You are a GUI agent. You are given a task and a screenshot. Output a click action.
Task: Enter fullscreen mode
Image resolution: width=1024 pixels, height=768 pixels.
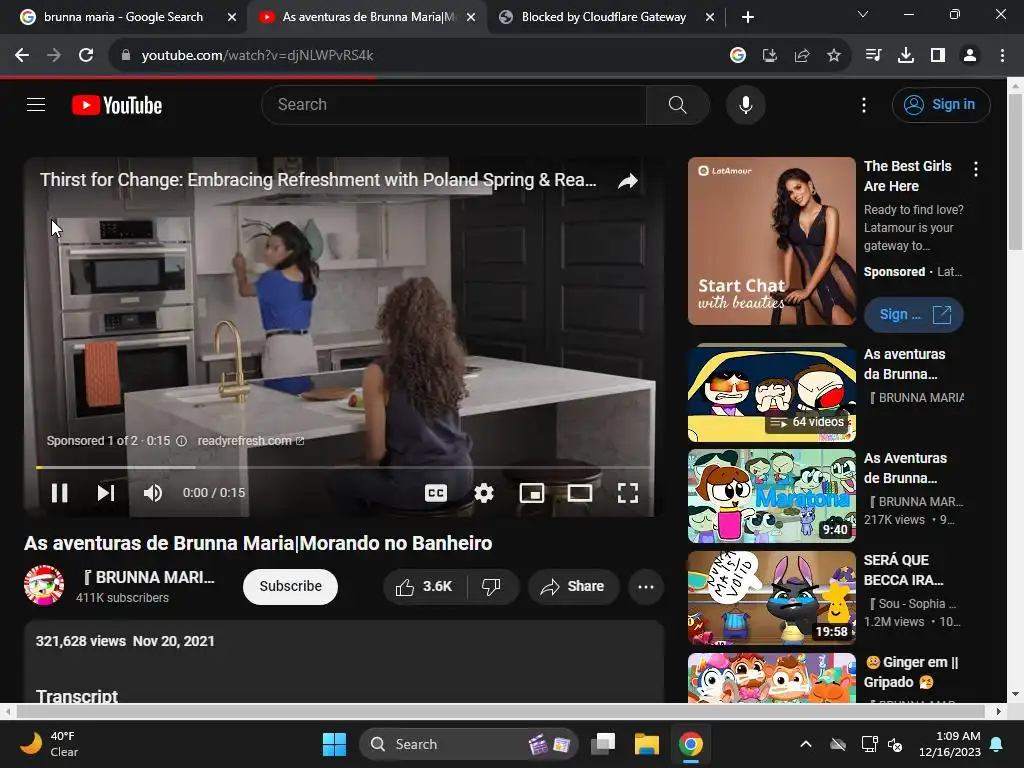[x=628, y=493]
